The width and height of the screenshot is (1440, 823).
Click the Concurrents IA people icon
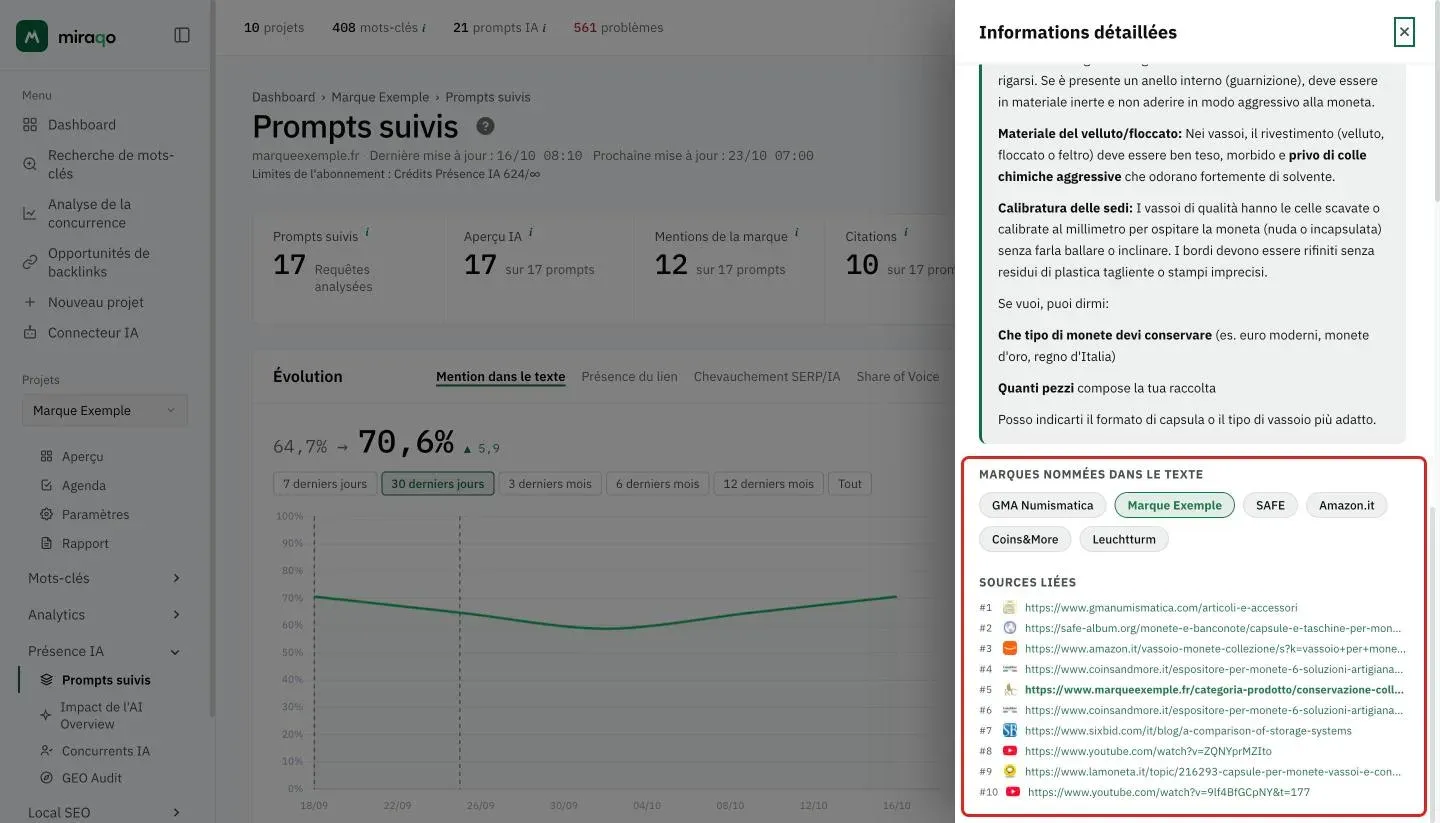point(46,751)
